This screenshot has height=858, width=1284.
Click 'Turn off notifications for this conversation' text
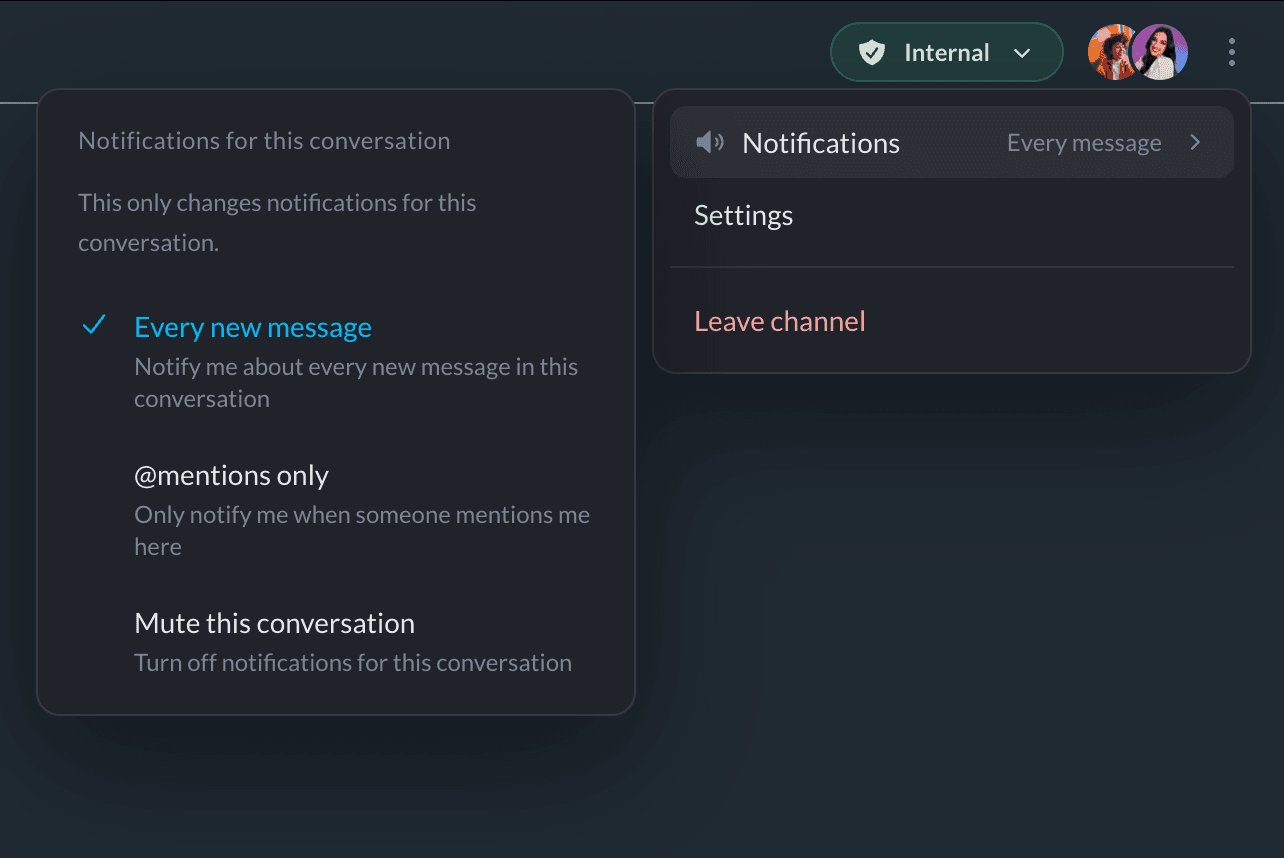point(353,662)
